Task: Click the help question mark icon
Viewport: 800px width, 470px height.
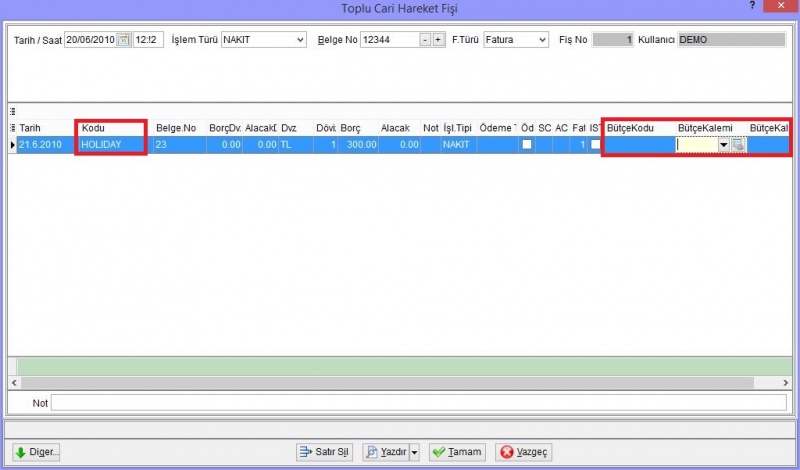Action: point(753,6)
